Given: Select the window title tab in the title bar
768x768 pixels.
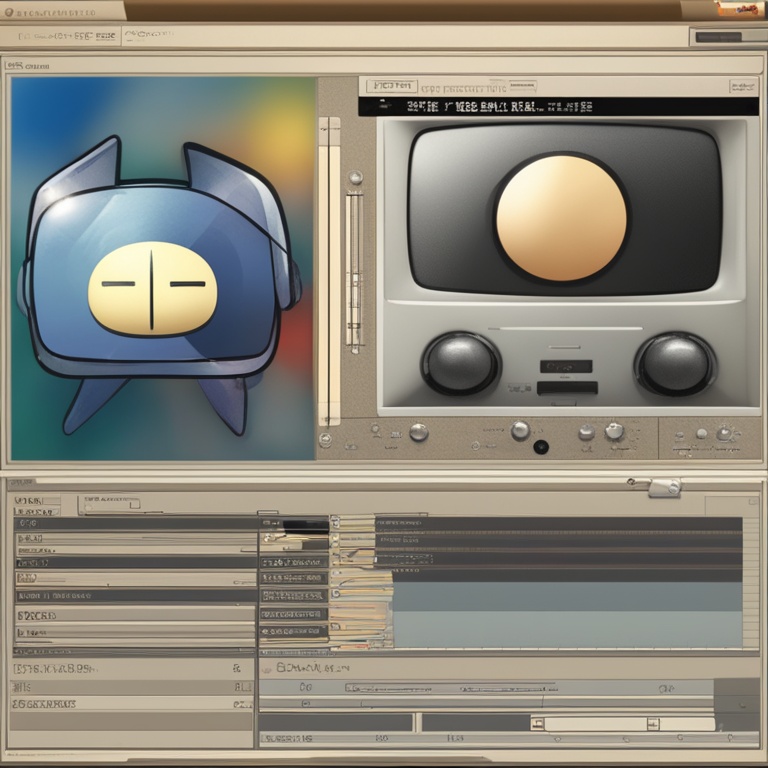Looking at the screenshot, I should tap(63, 11).
